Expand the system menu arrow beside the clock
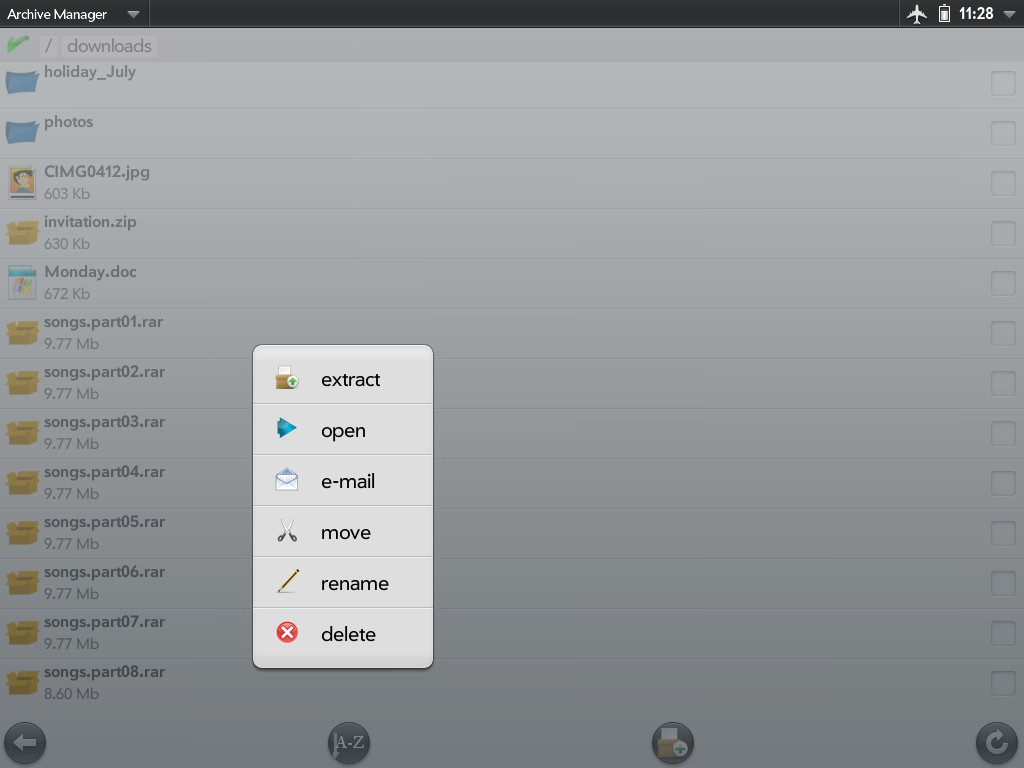The image size is (1024, 768). [1009, 14]
